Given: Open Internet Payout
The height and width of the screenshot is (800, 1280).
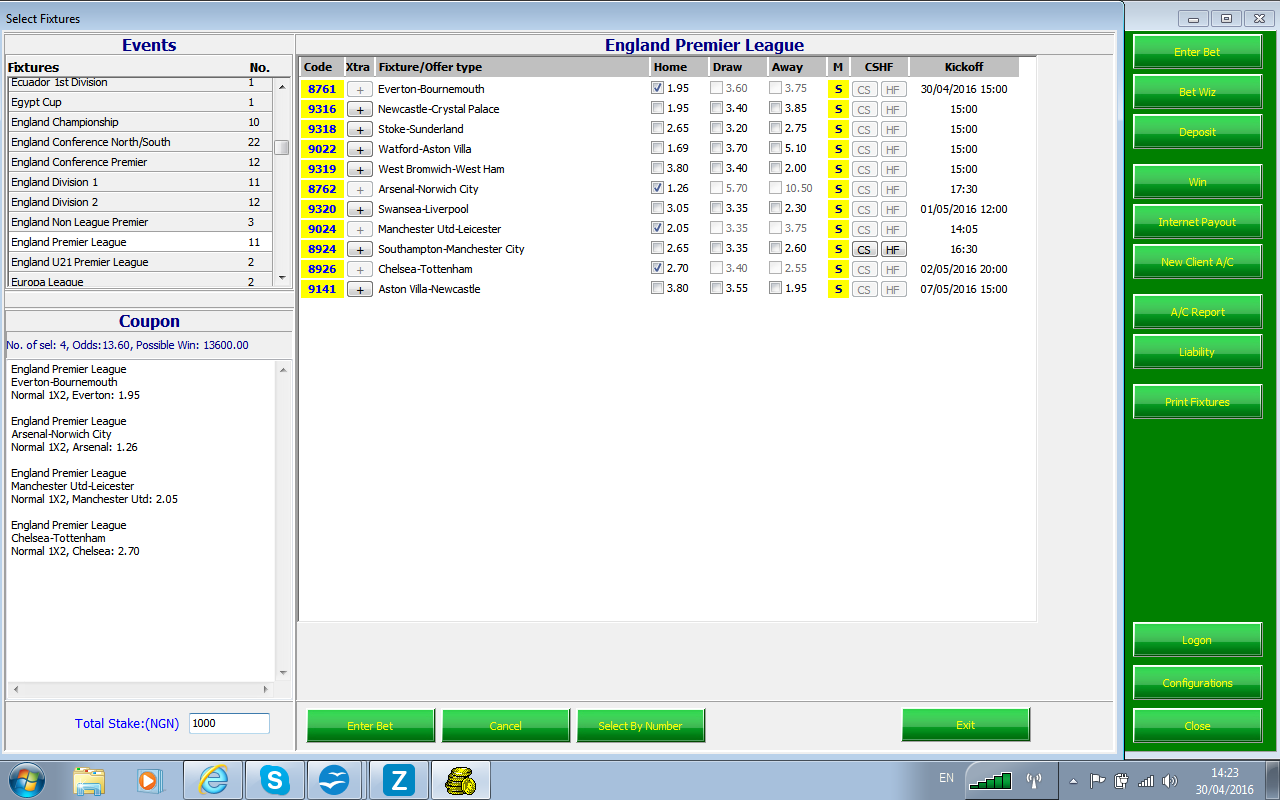Looking at the screenshot, I should pos(1197,222).
